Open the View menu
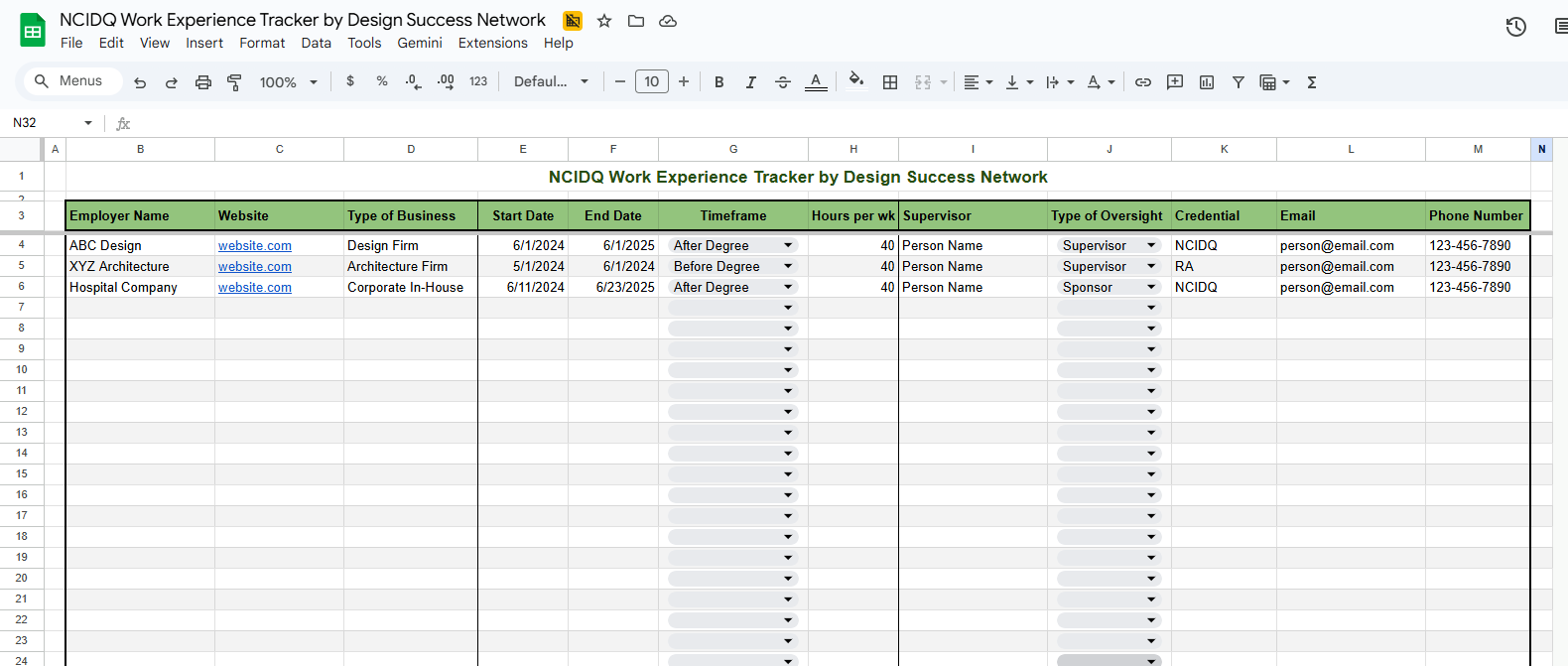This screenshot has height=666, width=1568. pos(155,43)
